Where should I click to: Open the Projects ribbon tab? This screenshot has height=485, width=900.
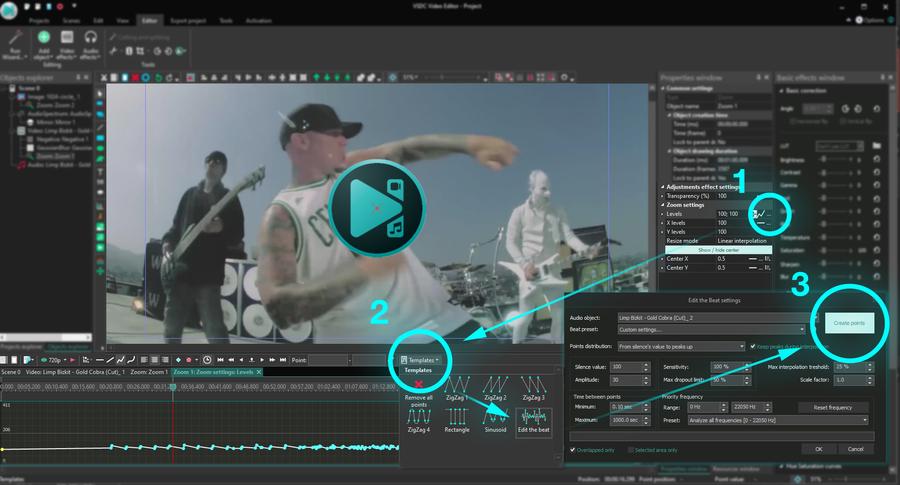coord(39,21)
